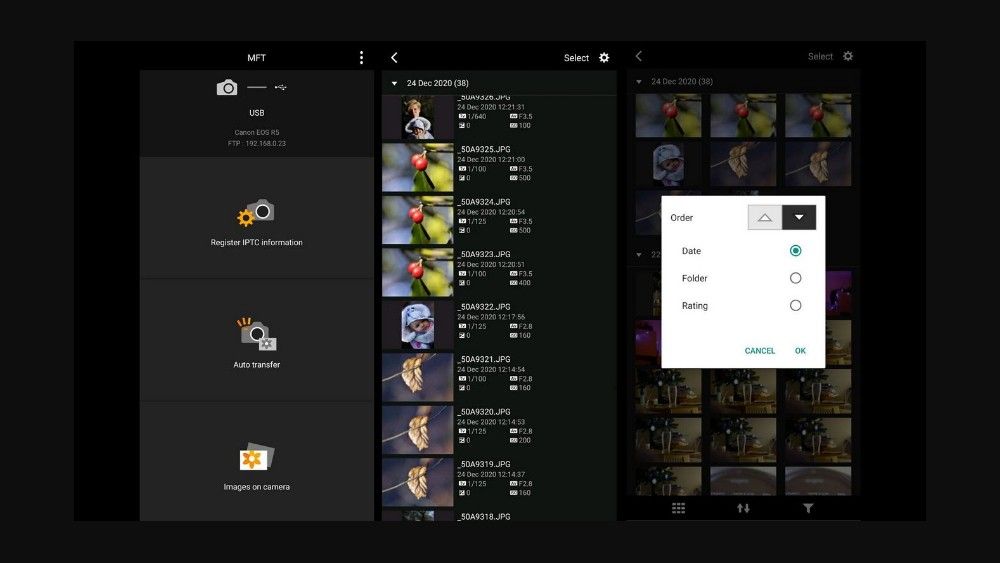The width and height of the screenshot is (1000, 563).
Task: Open the three-dot overflow menu in MFT
Action: 361,58
